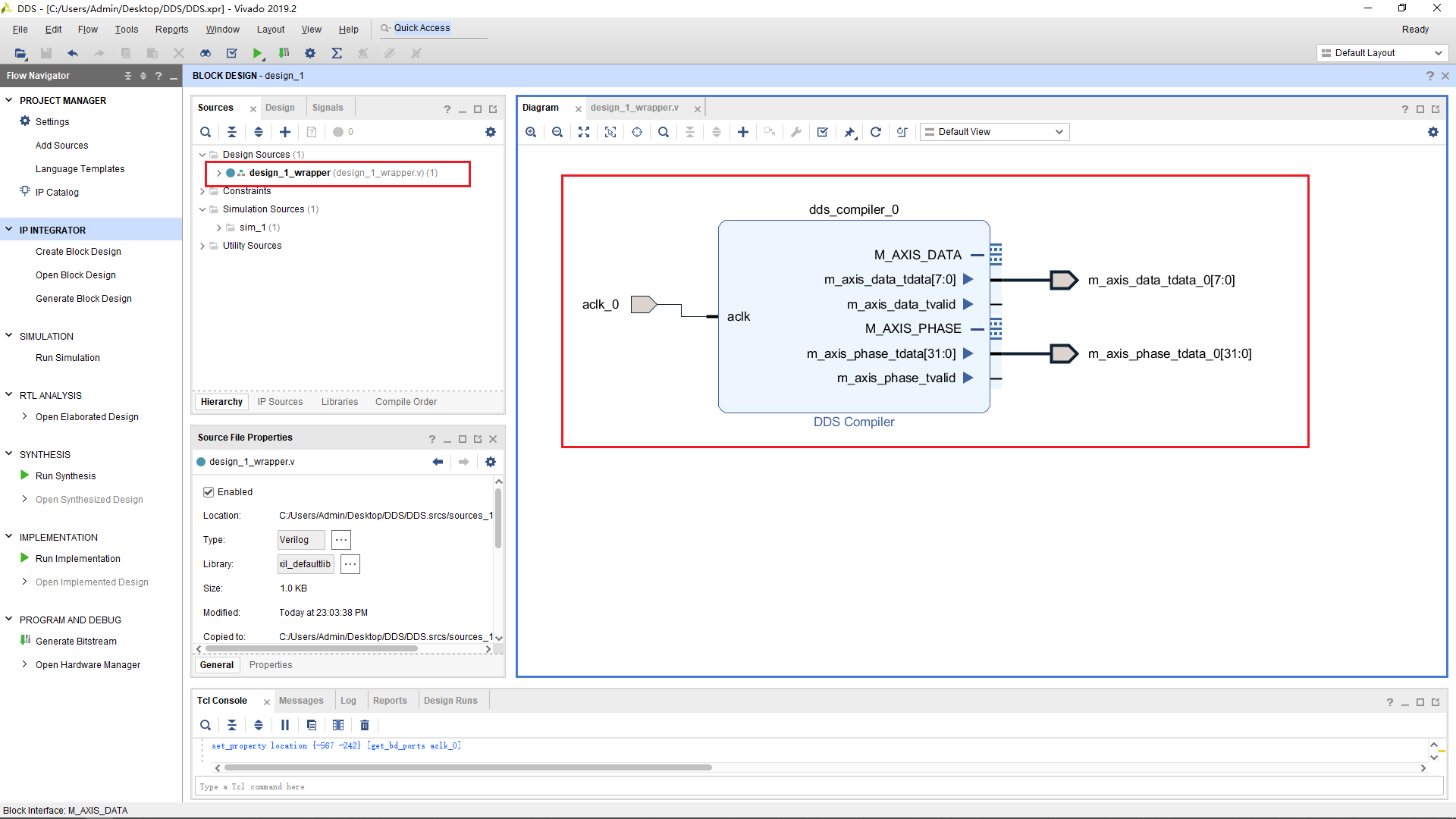Viewport: 1456px width, 819px height.
Task: Open IP Catalog
Action: pyautogui.click(x=57, y=193)
